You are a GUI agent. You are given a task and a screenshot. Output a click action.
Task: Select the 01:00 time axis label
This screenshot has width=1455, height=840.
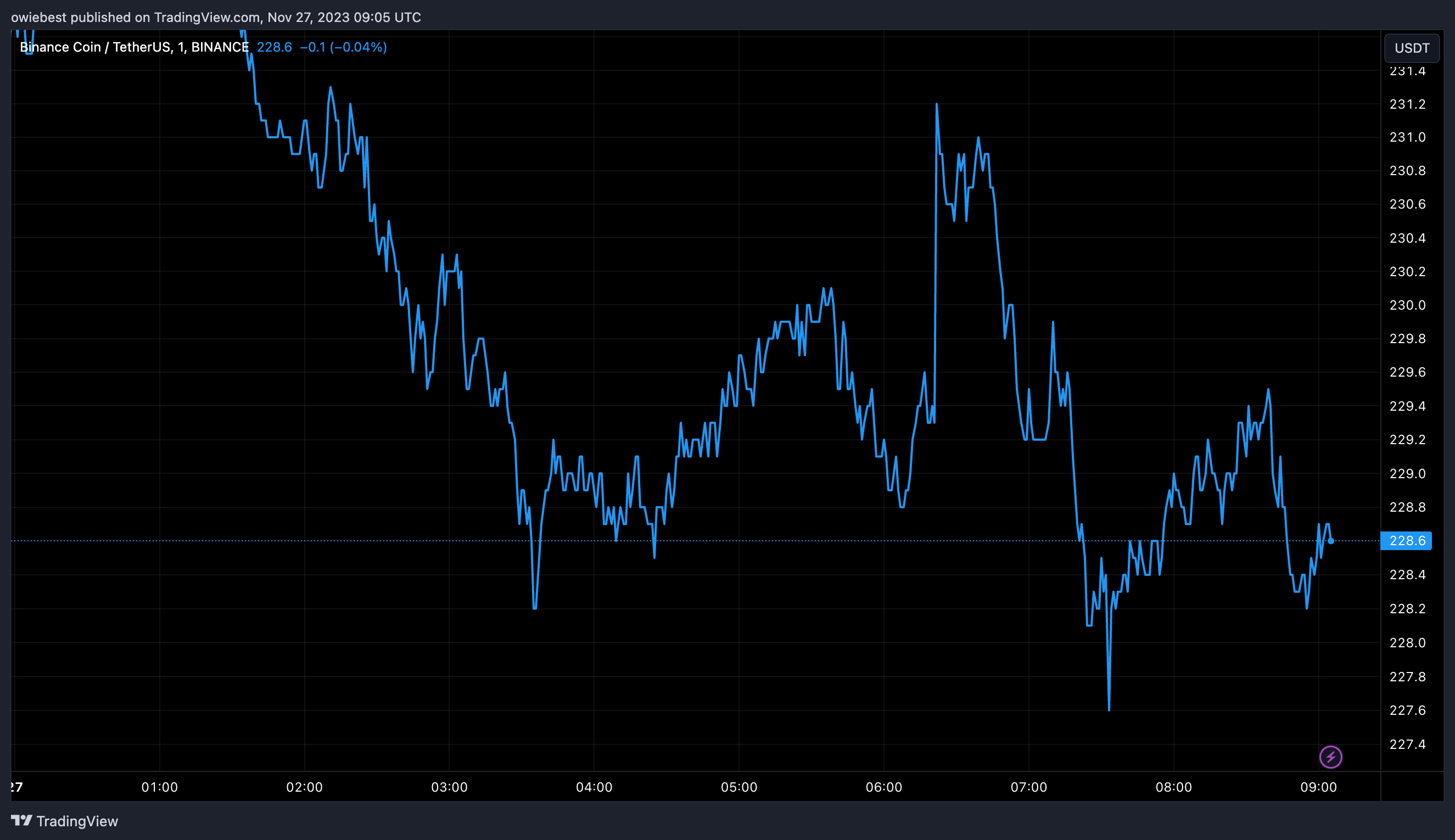[159, 787]
